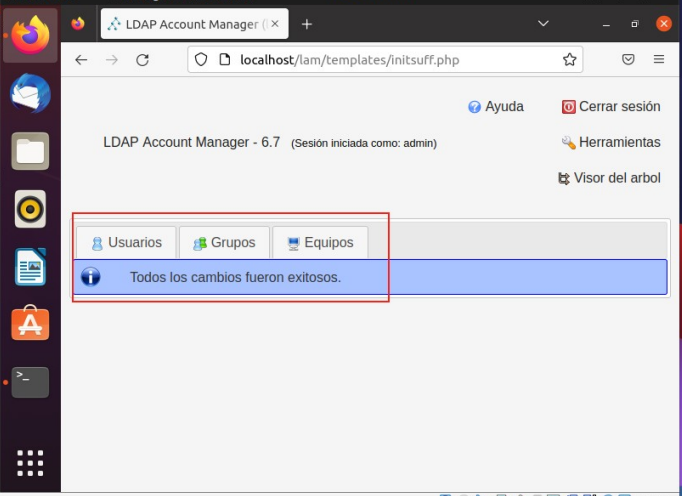The width and height of the screenshot is (682, 496).
Task: Open the Visor del arbol link
Action: pos(617,178)
